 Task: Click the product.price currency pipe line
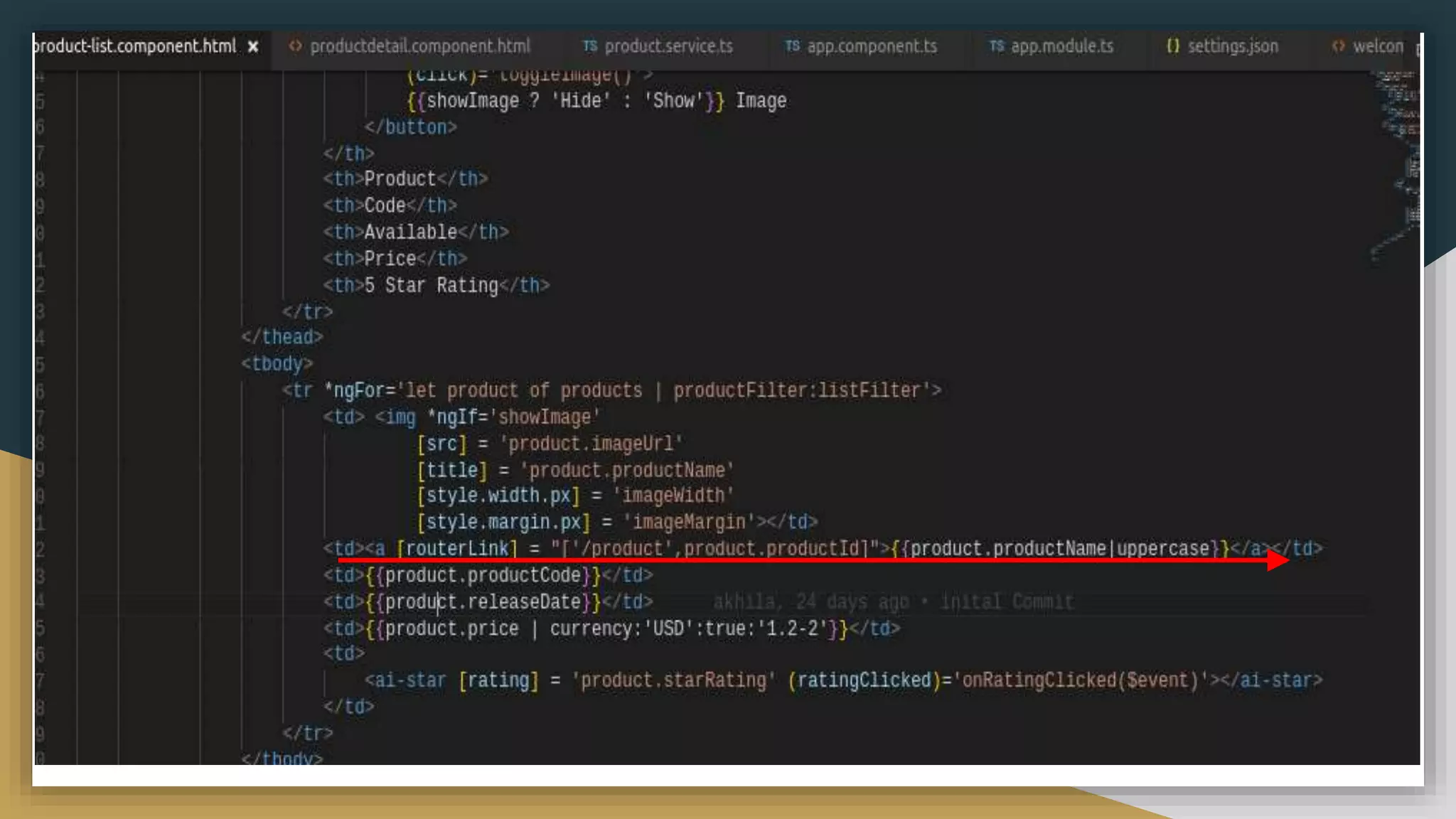[611, 628]
